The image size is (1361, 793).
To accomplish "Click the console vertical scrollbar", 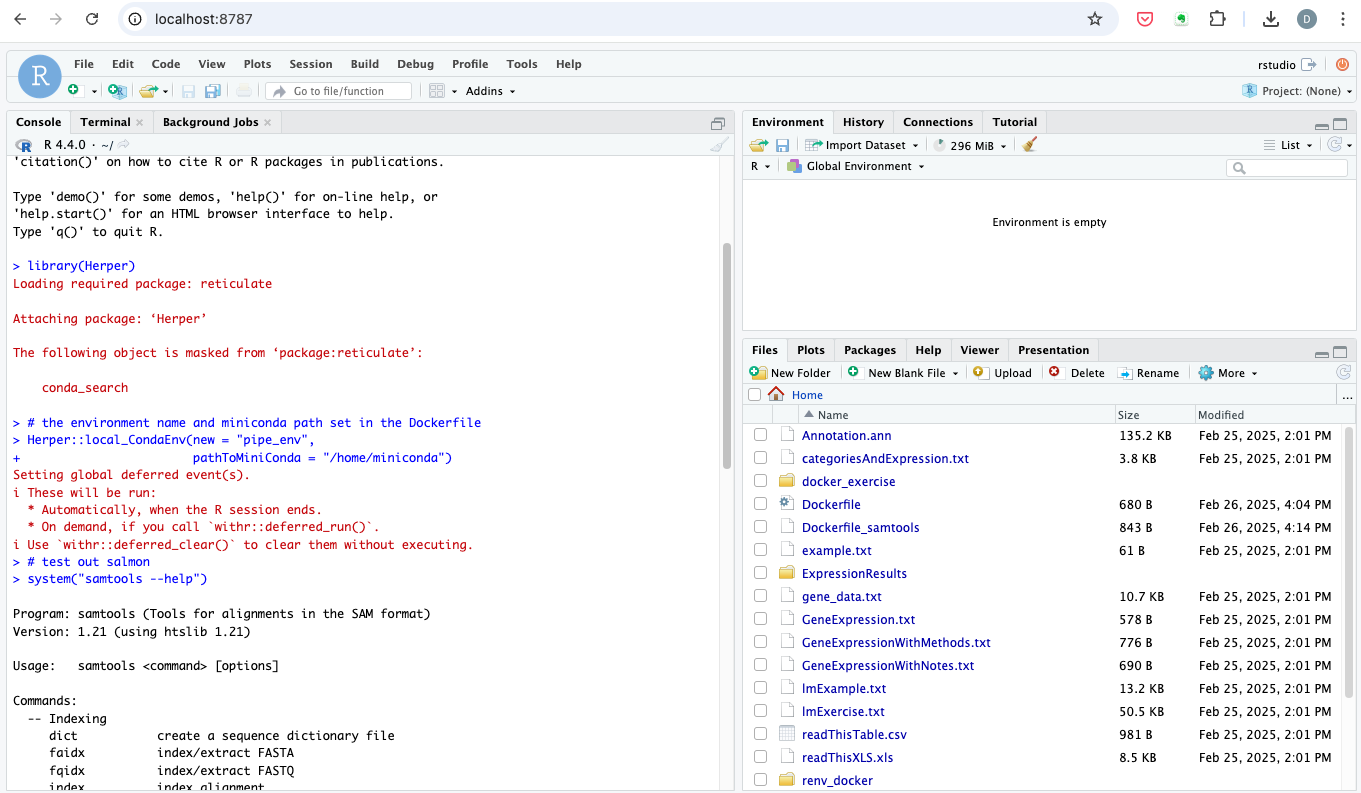I will click(x=727, y=355).
